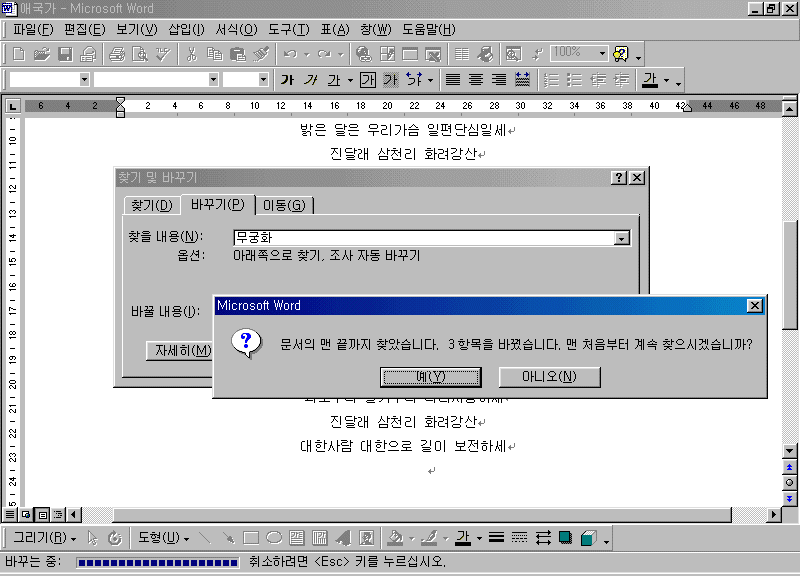800x576 pixels.
Task: Toggle the numbered list button
Action: click(552, 80)
